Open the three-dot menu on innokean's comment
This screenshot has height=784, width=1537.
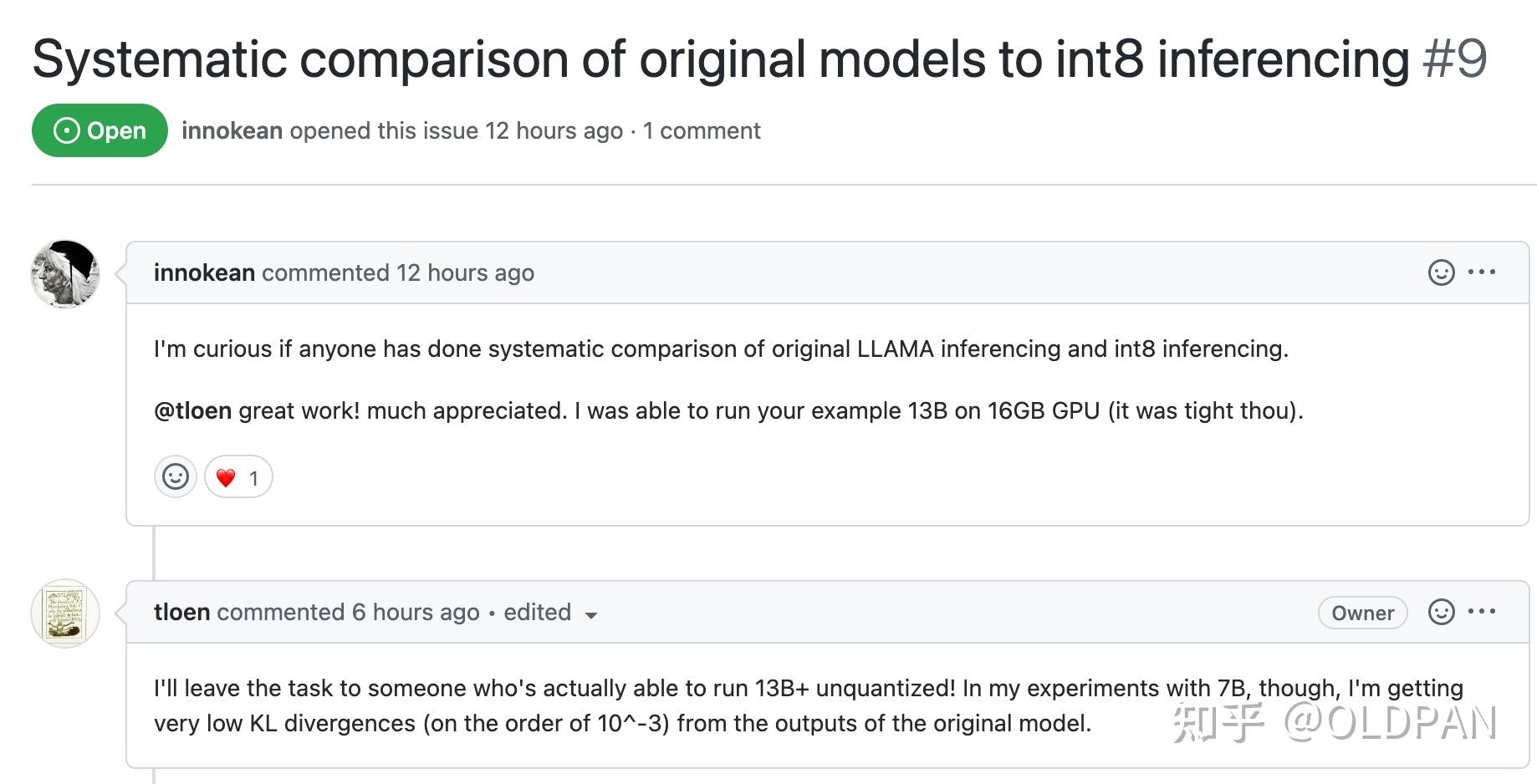pyautogui.click(x=1482, y=272)
